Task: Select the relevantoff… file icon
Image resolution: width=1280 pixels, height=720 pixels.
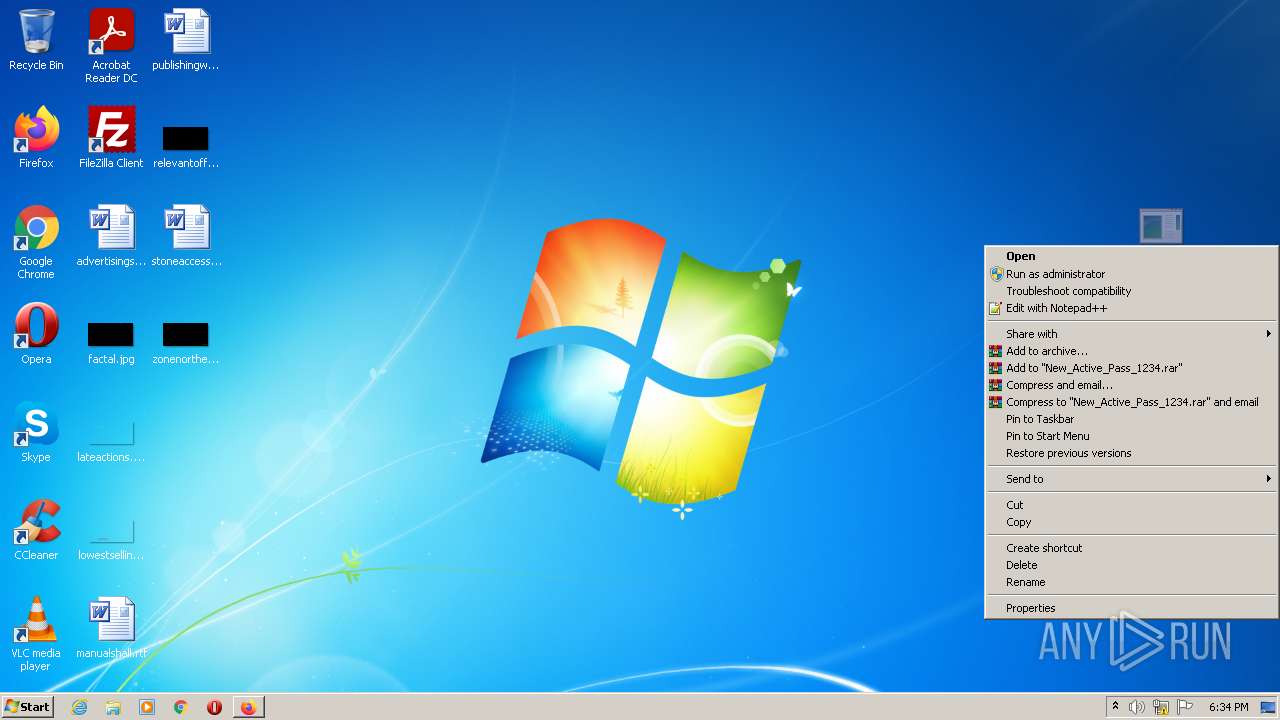Action: pos(186,146)
